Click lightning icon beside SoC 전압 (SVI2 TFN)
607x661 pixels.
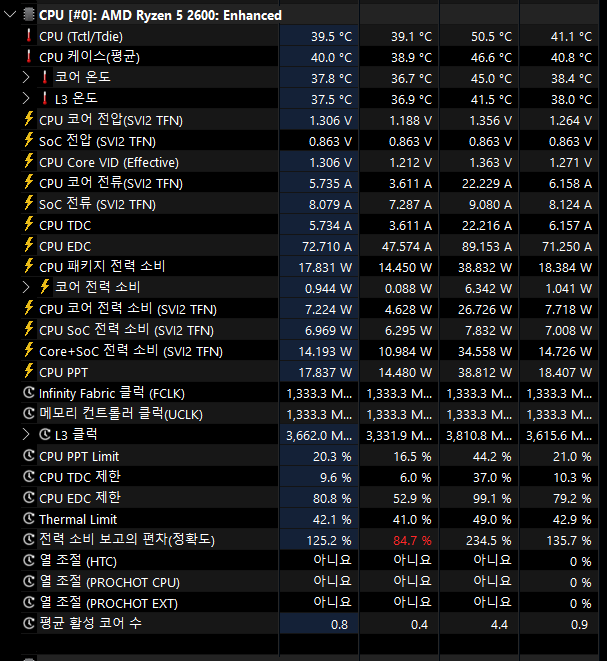[29, 140]
